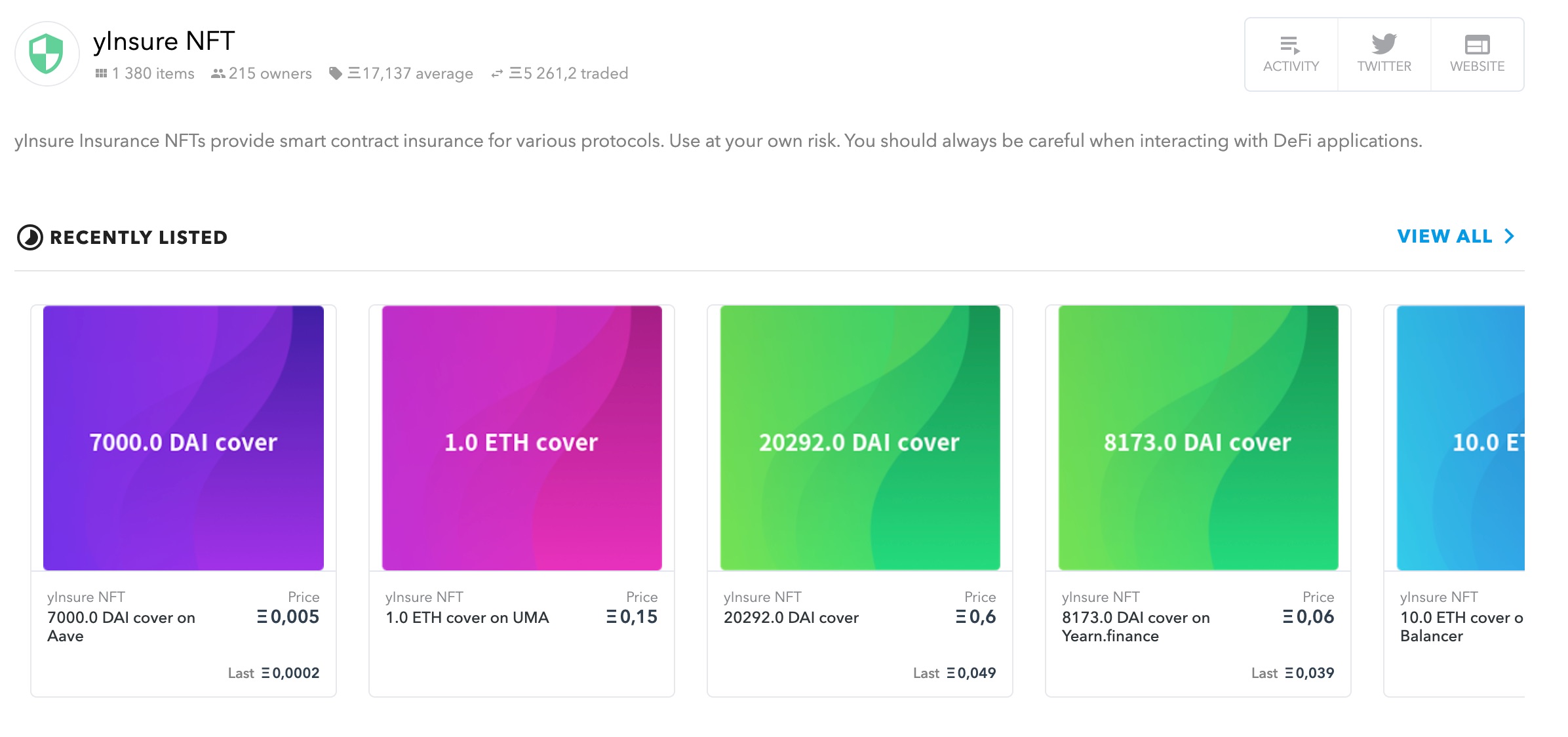Click the average price tag icon

coord(335,73)
